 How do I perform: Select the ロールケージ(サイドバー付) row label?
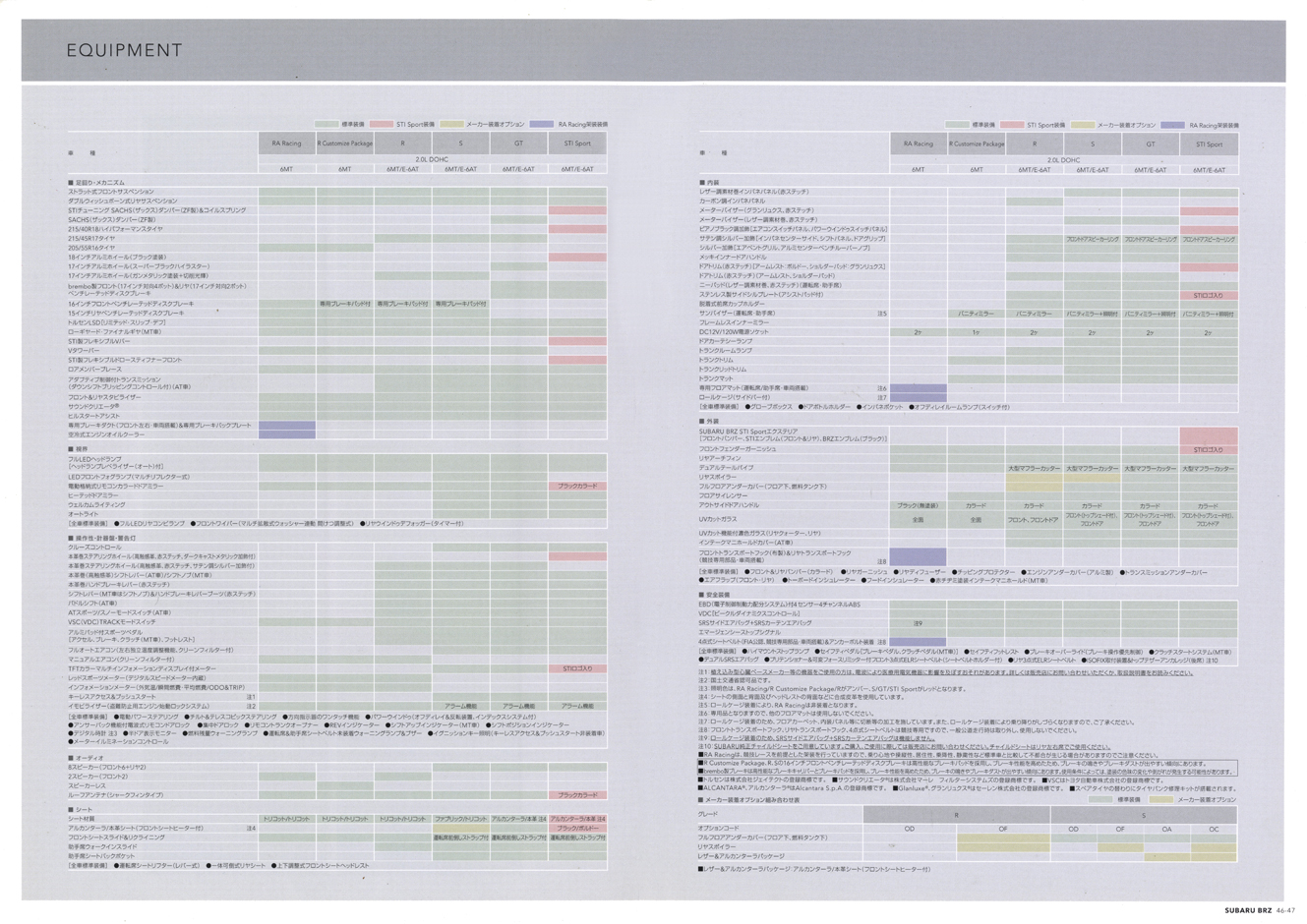pyautogui.click(x=736, y=398)
